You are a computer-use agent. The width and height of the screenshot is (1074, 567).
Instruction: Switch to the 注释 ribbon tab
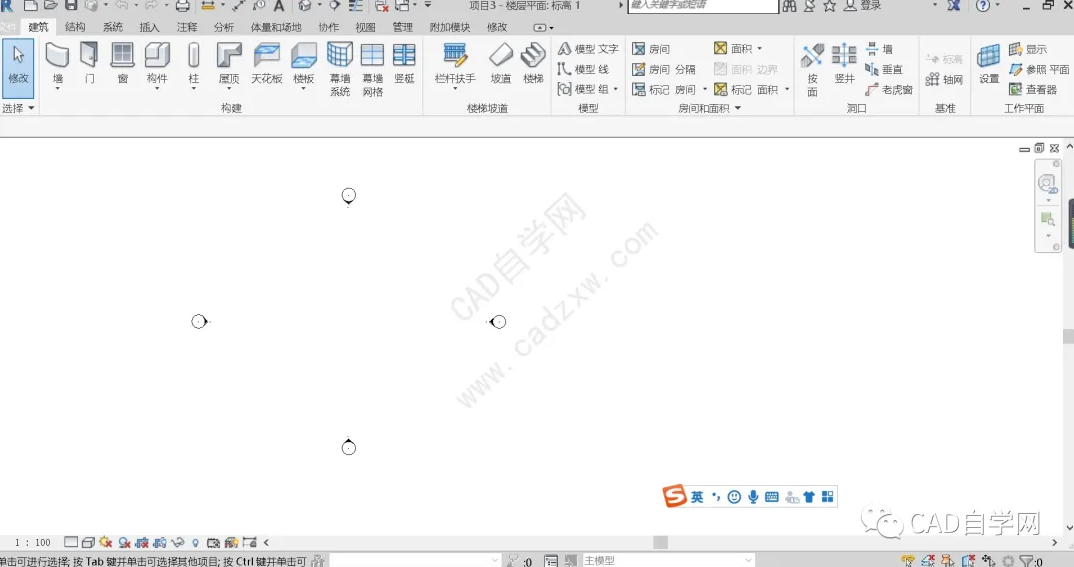(186, 27)
